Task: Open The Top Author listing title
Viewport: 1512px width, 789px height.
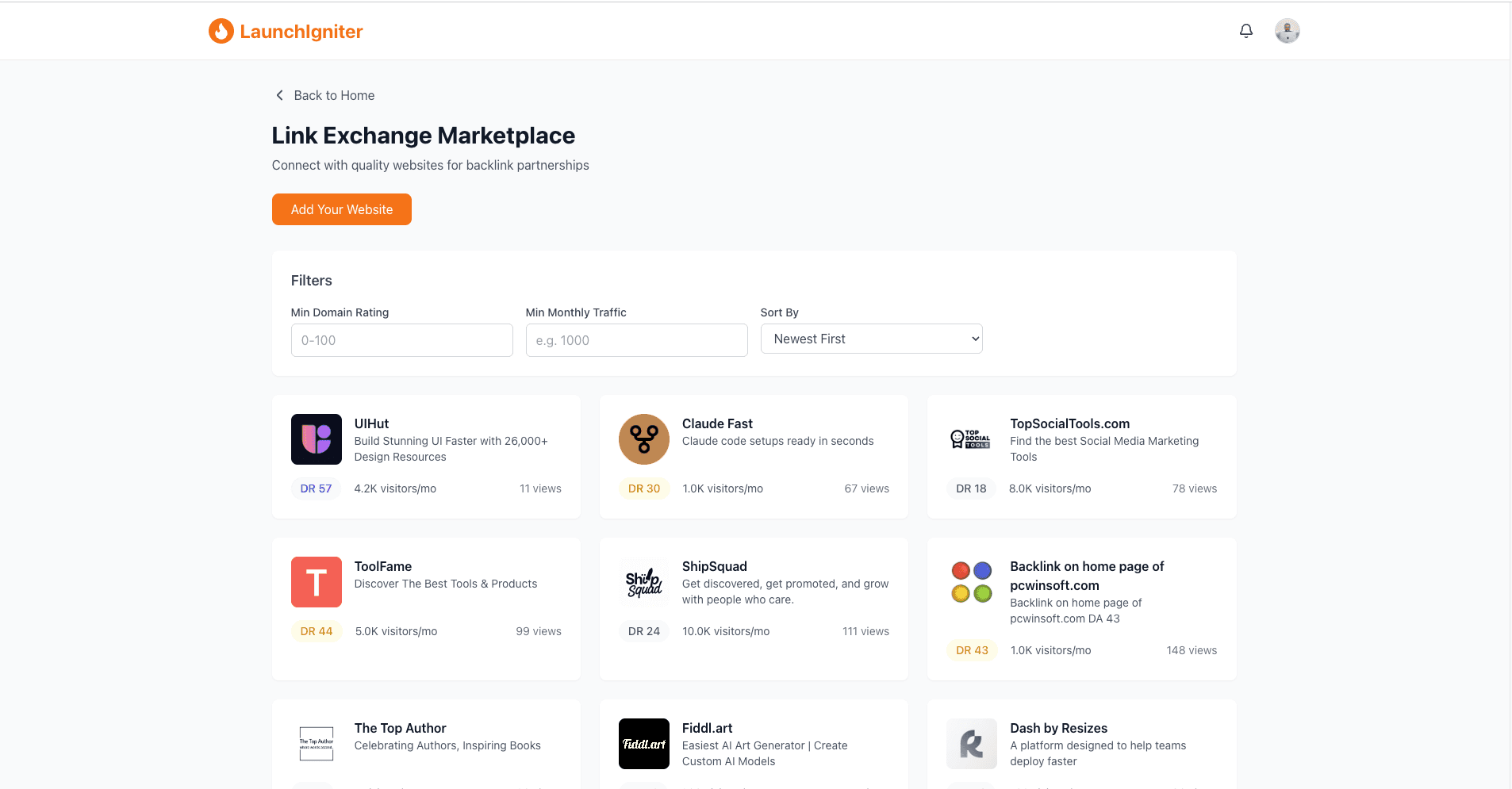Action: pyautogui.click(x=400, y=728)
